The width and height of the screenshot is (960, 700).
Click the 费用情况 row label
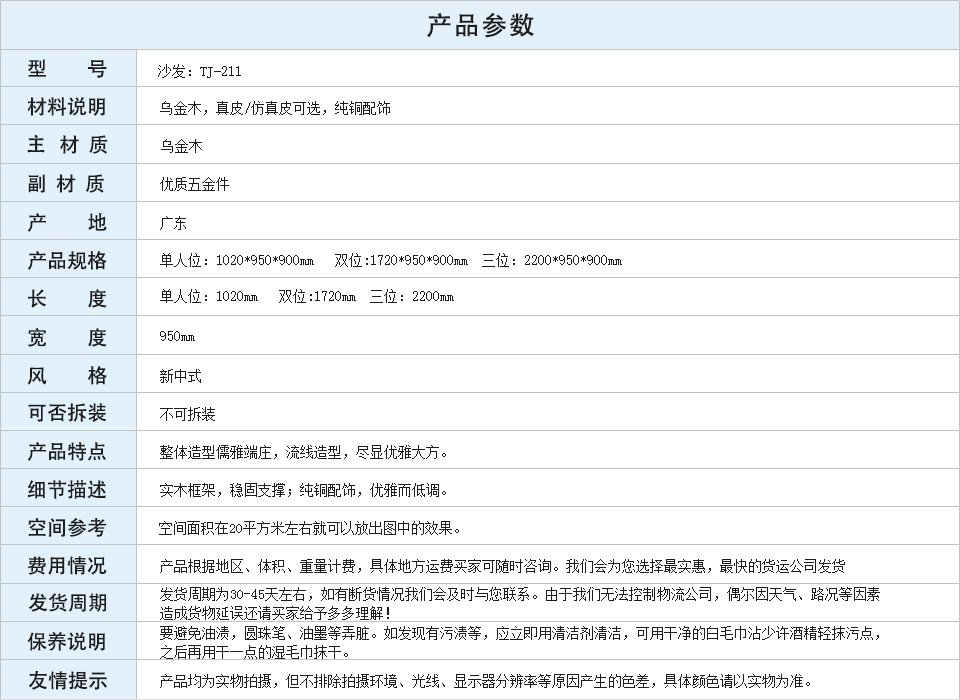pyautogui.click(x=67, y=565)
